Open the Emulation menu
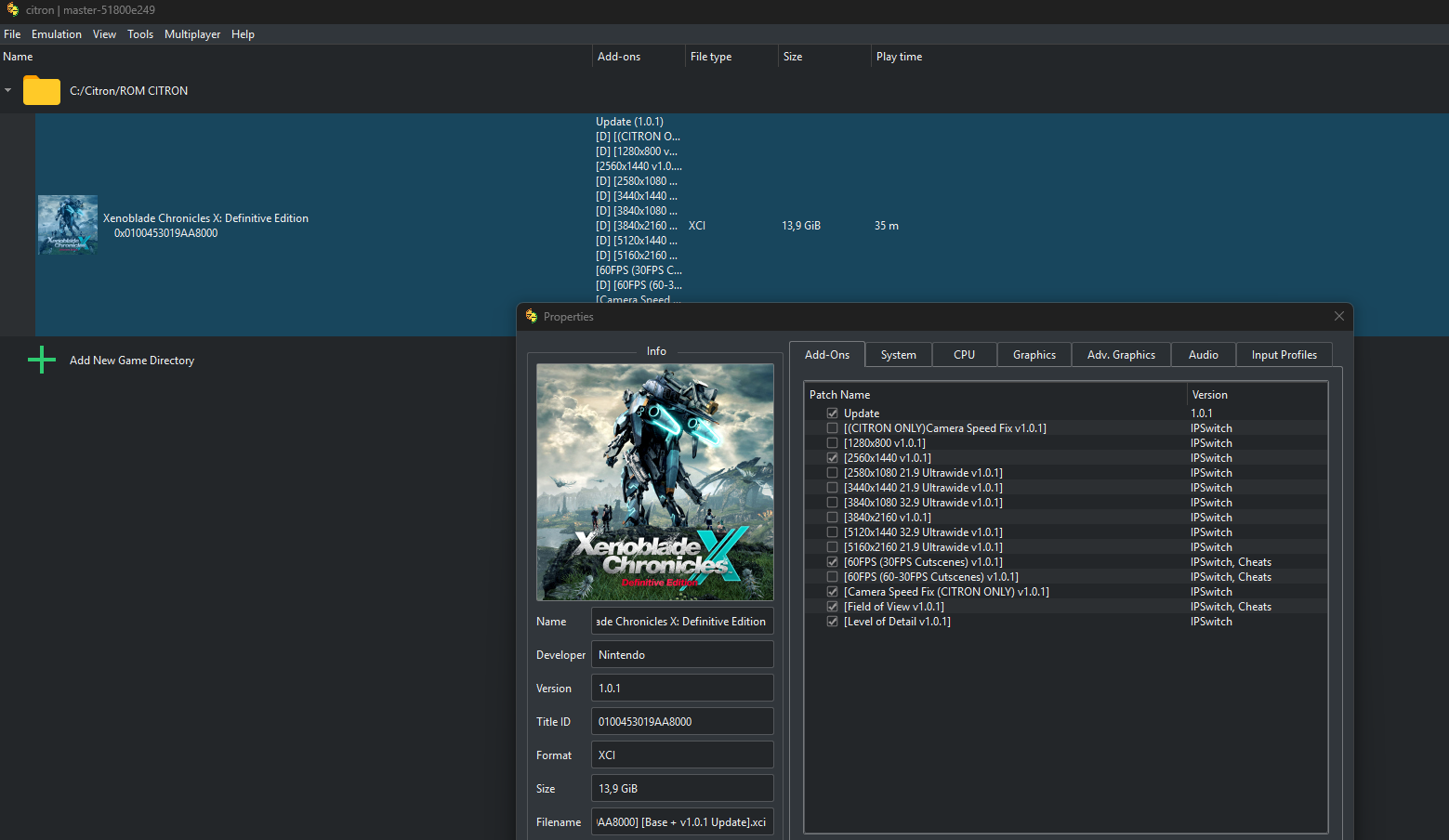 pyautogui.click(x=57, y=34)
